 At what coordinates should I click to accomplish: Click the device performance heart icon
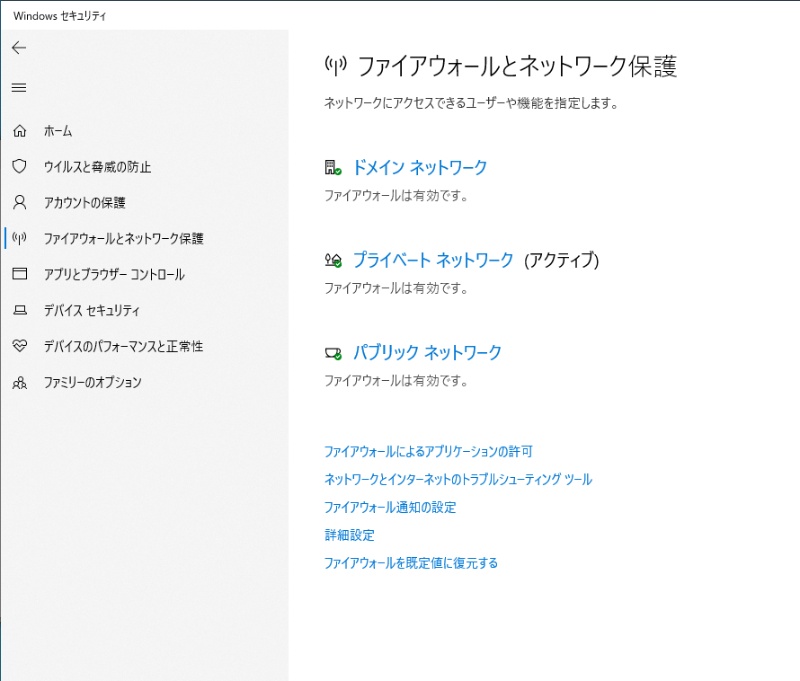point(19,346)
